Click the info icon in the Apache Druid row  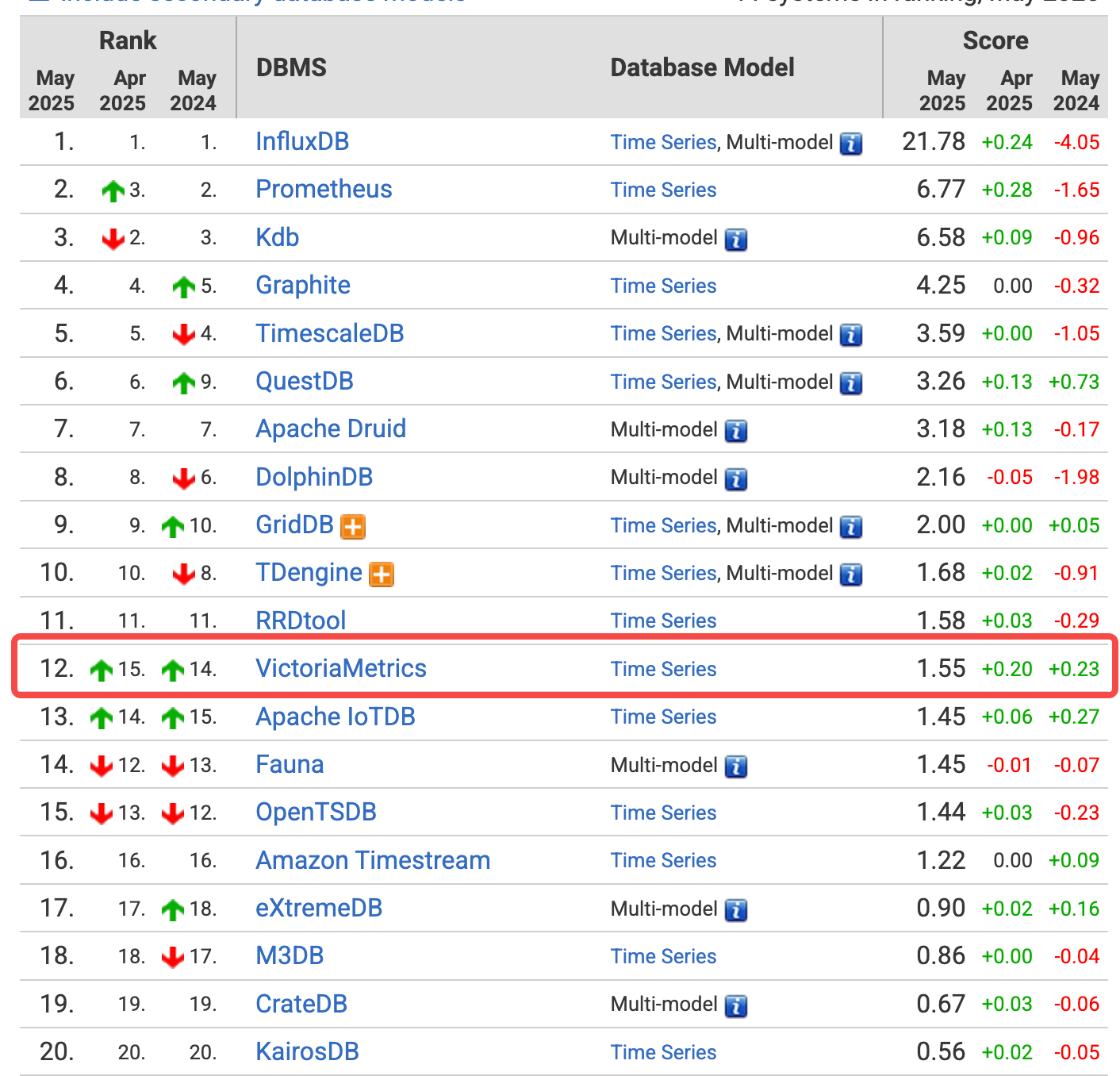(x=736, y=431)
